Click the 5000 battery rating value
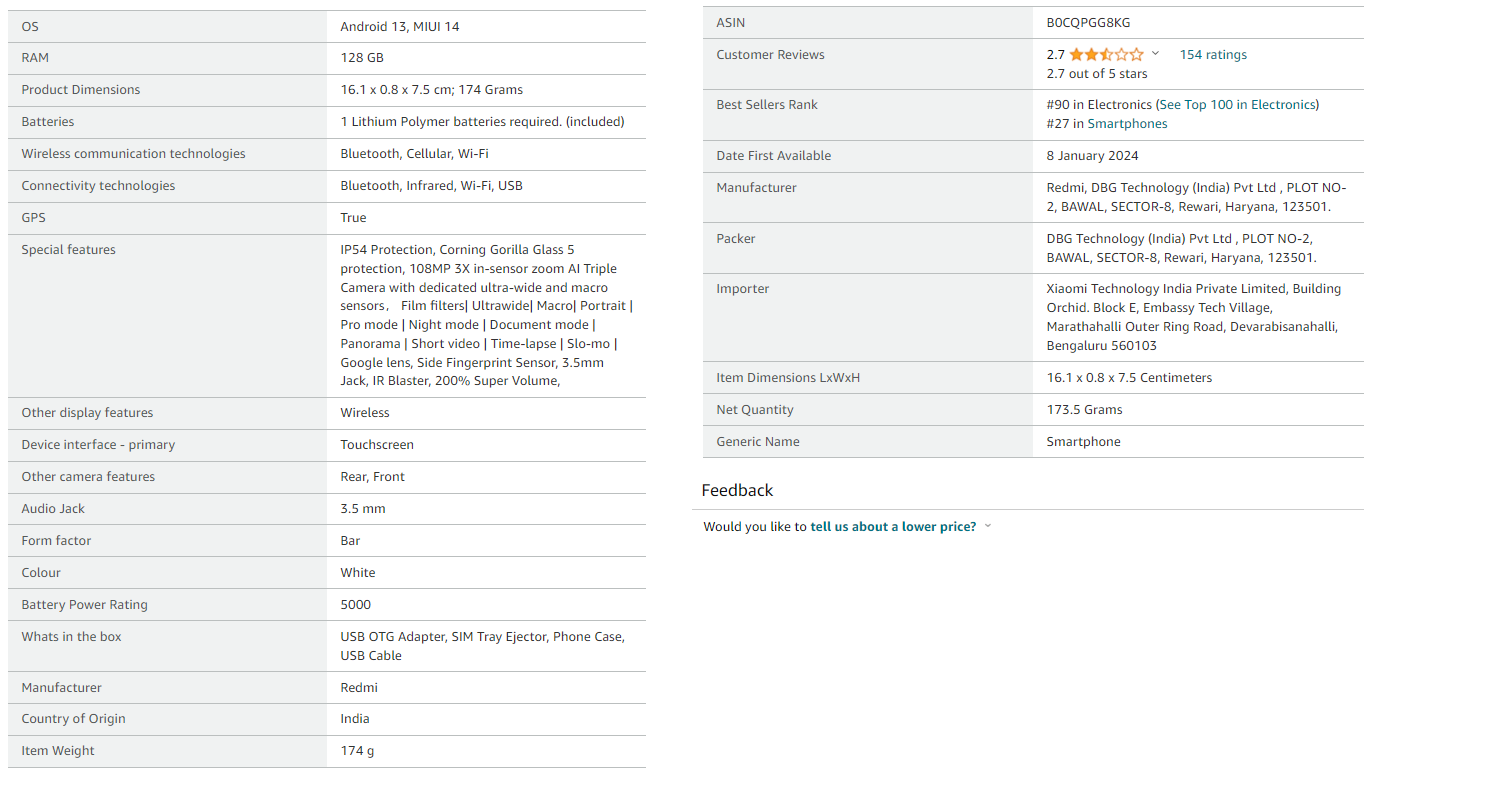 point(356,605)
